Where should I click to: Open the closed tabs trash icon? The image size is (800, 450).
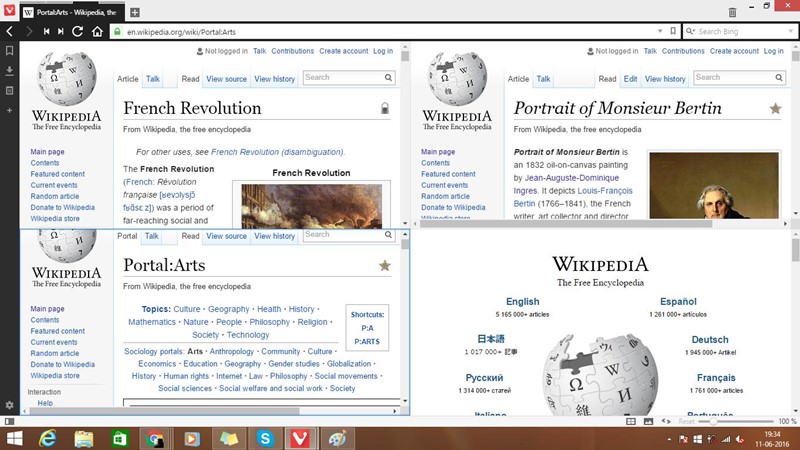(x=732, y=12)
